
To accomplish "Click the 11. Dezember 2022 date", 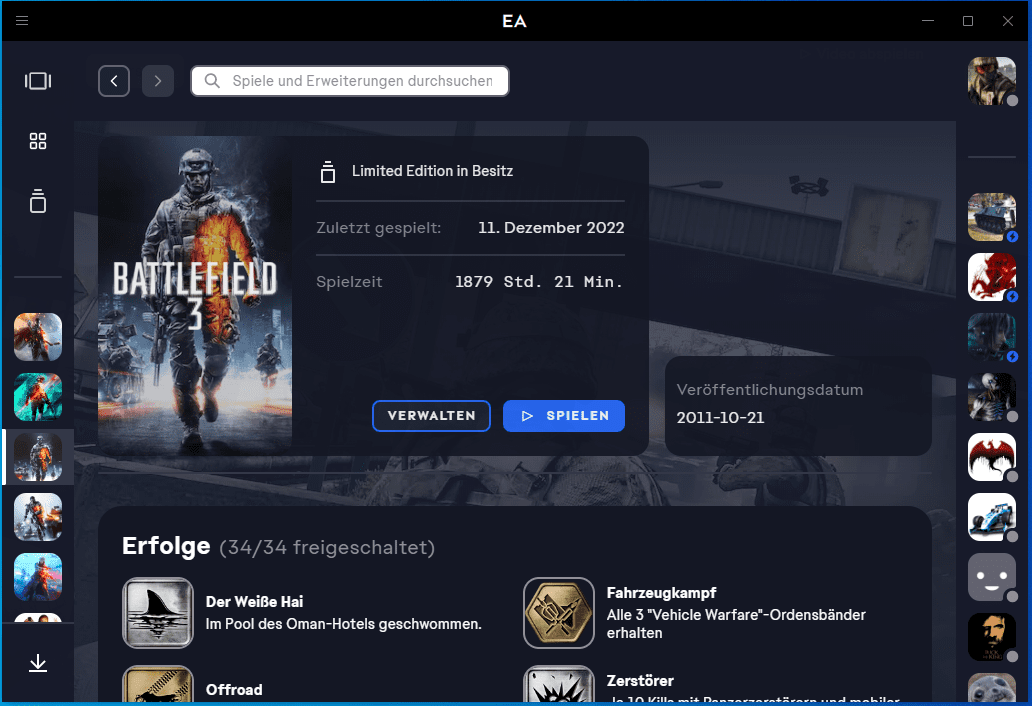I will pyautogui.click(x=551, y=228).
